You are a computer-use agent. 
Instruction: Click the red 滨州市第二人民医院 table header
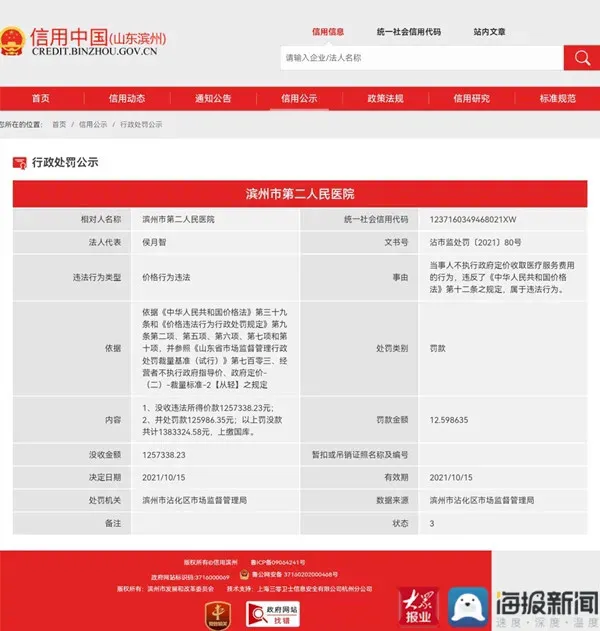[300, 194]
